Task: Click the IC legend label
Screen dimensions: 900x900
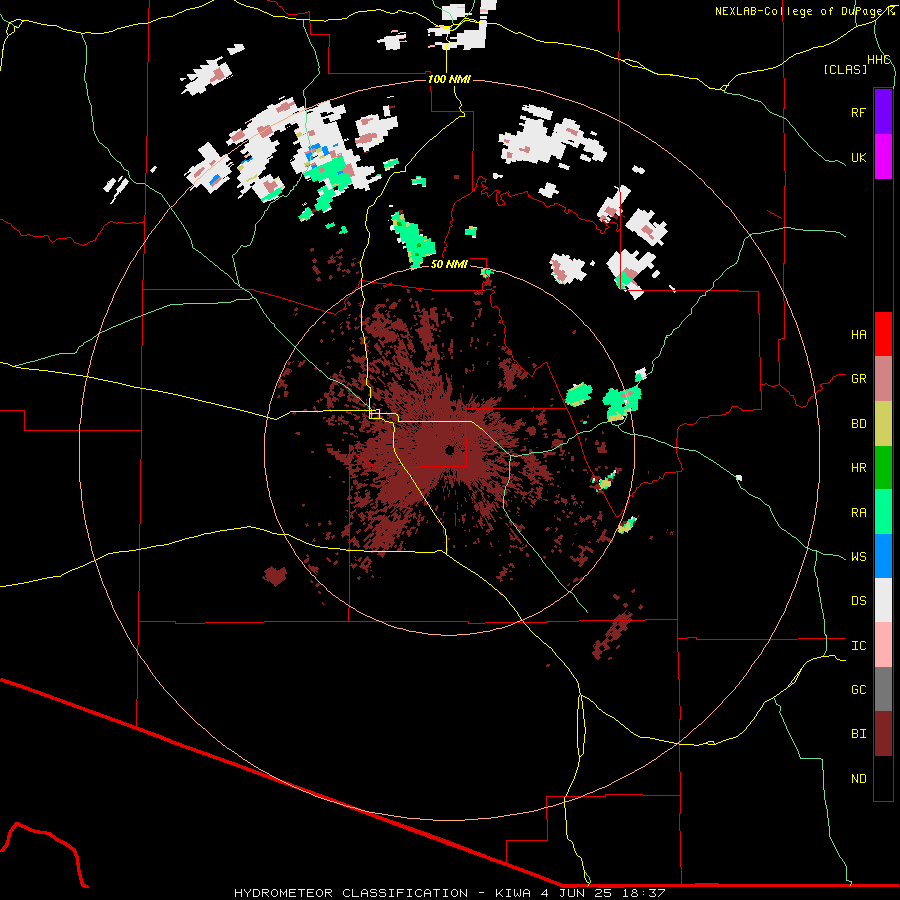Action: tap(858, 646)
